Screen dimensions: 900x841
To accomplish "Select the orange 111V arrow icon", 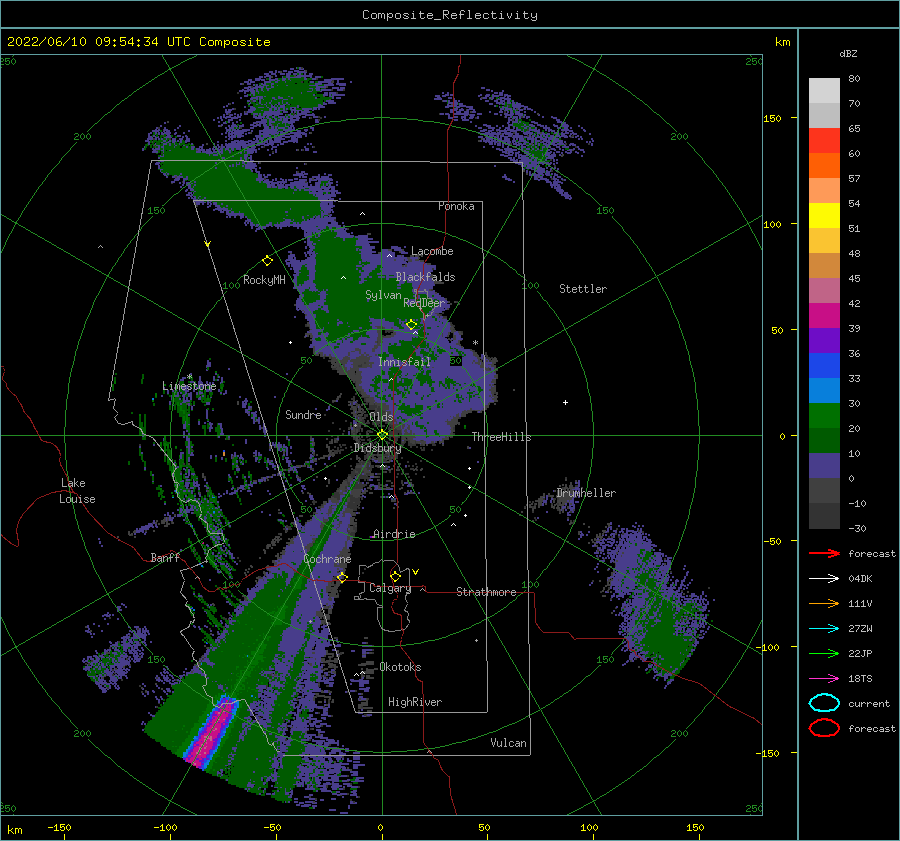I will [824, 603].
